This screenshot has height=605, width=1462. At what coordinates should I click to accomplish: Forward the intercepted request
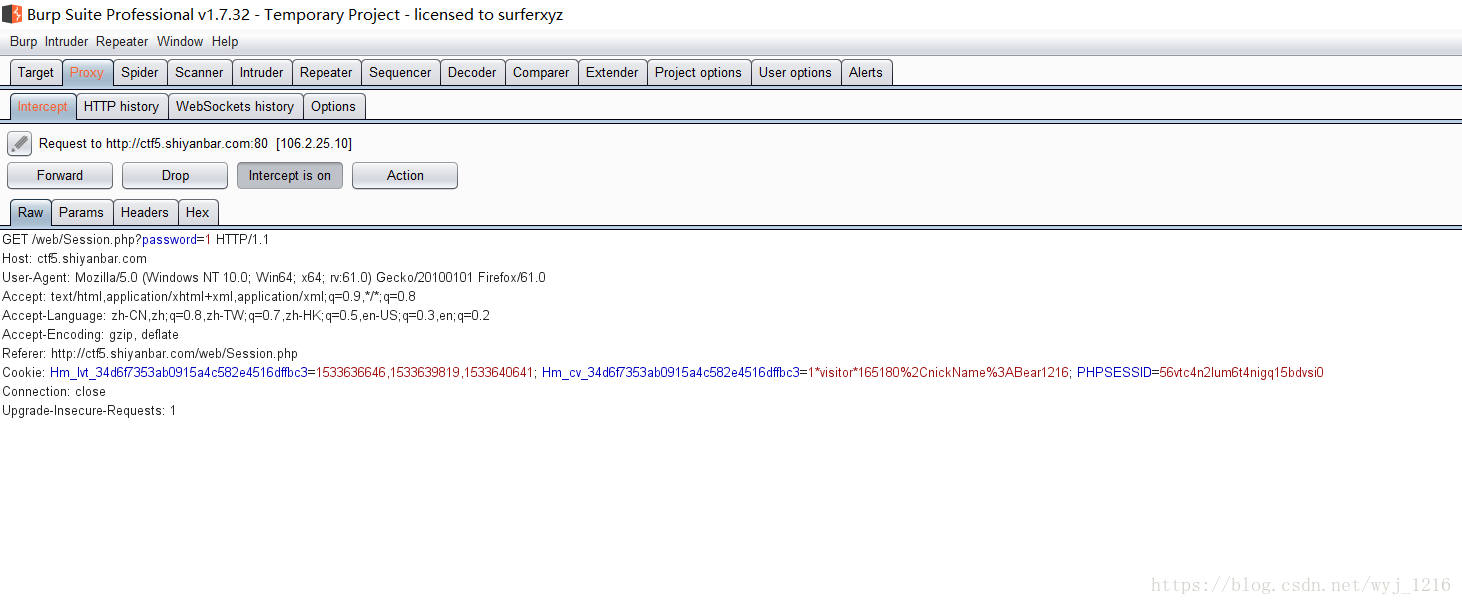click(60, 175)
